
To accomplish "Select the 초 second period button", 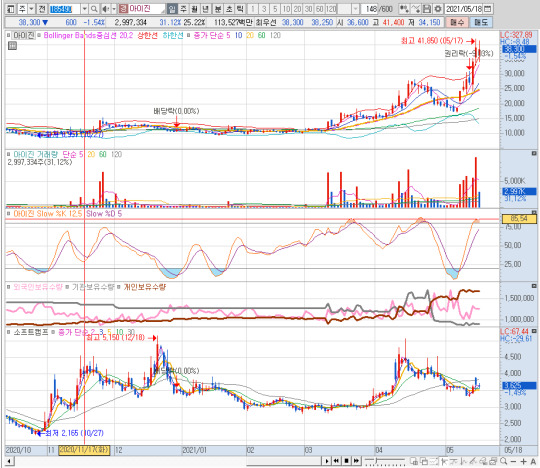I will click(x=229, y=9).
